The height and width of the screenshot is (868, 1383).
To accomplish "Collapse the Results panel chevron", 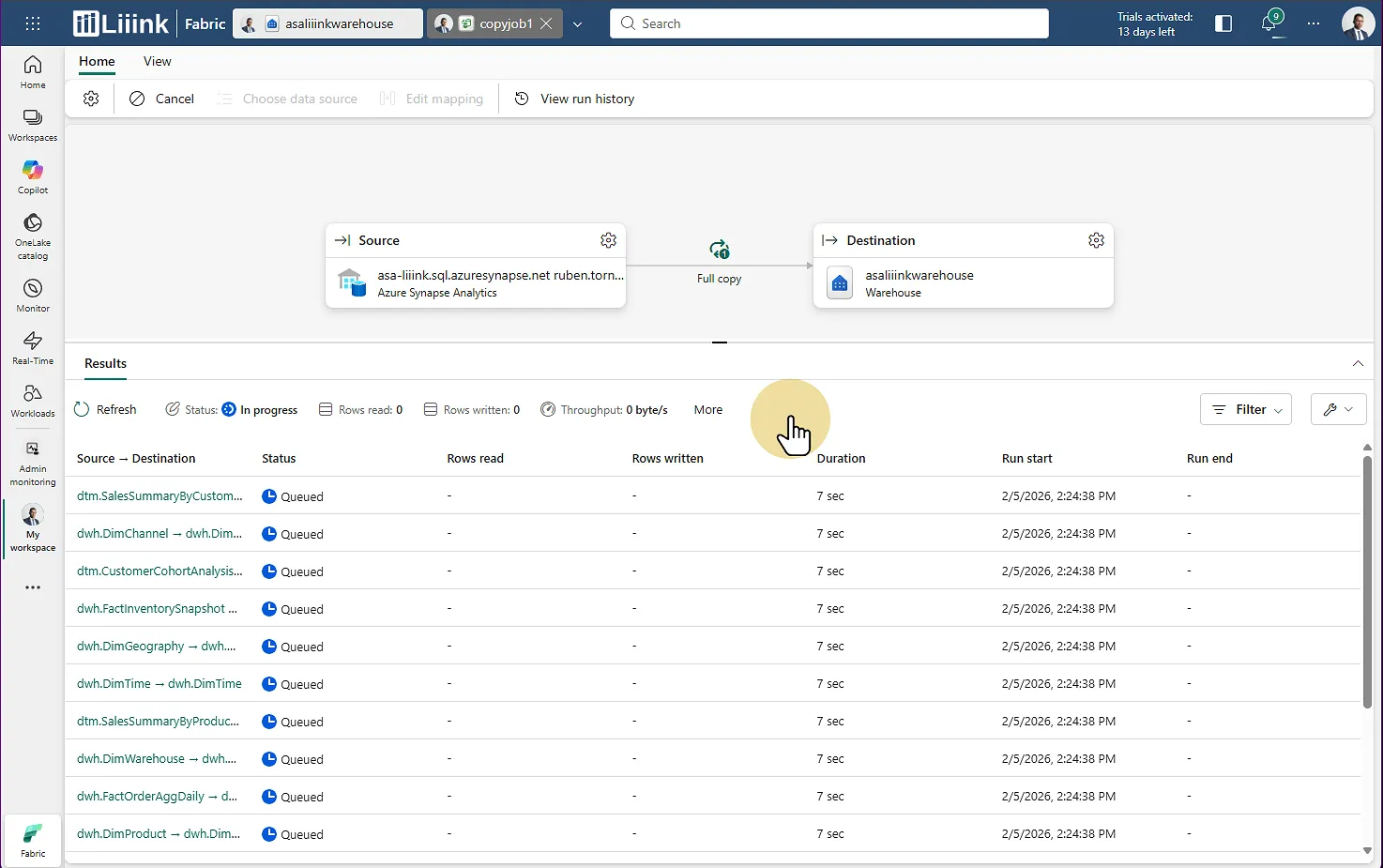I will 1357,363.
